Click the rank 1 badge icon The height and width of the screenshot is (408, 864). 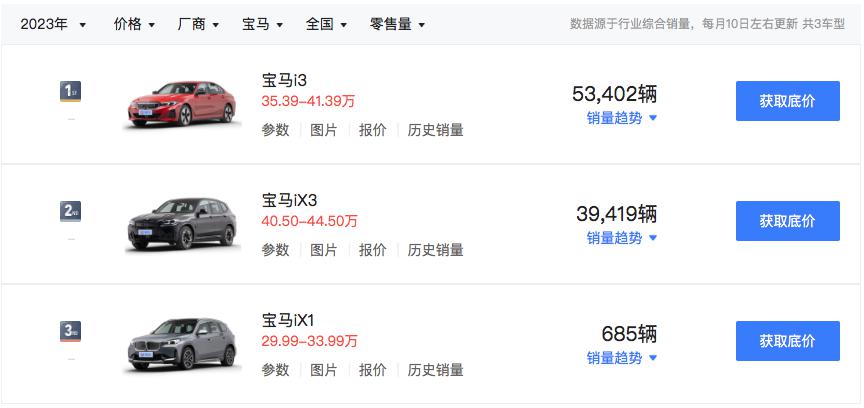70,93
